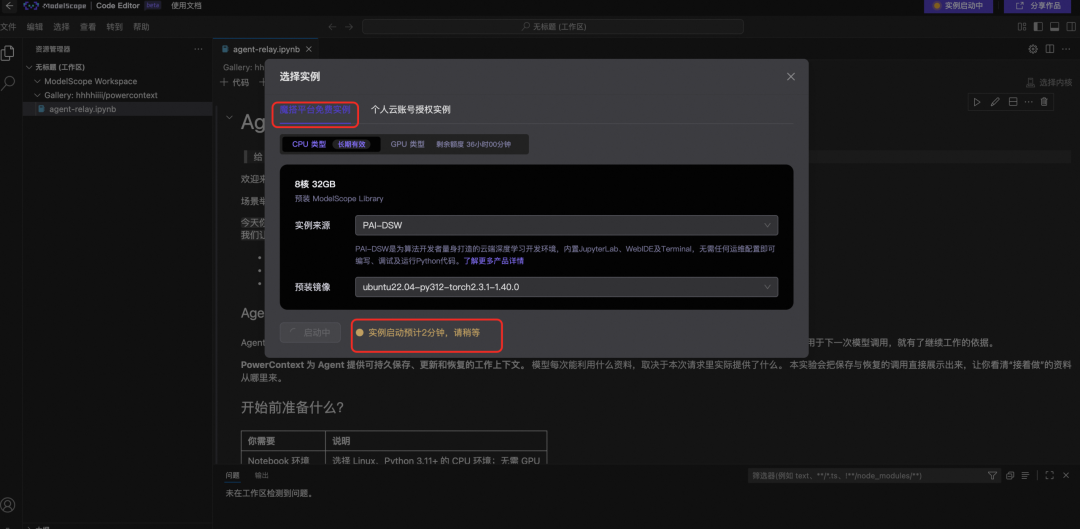
Task: Toggle the secondary sidebar layout icon
Action: point(1070,27)
